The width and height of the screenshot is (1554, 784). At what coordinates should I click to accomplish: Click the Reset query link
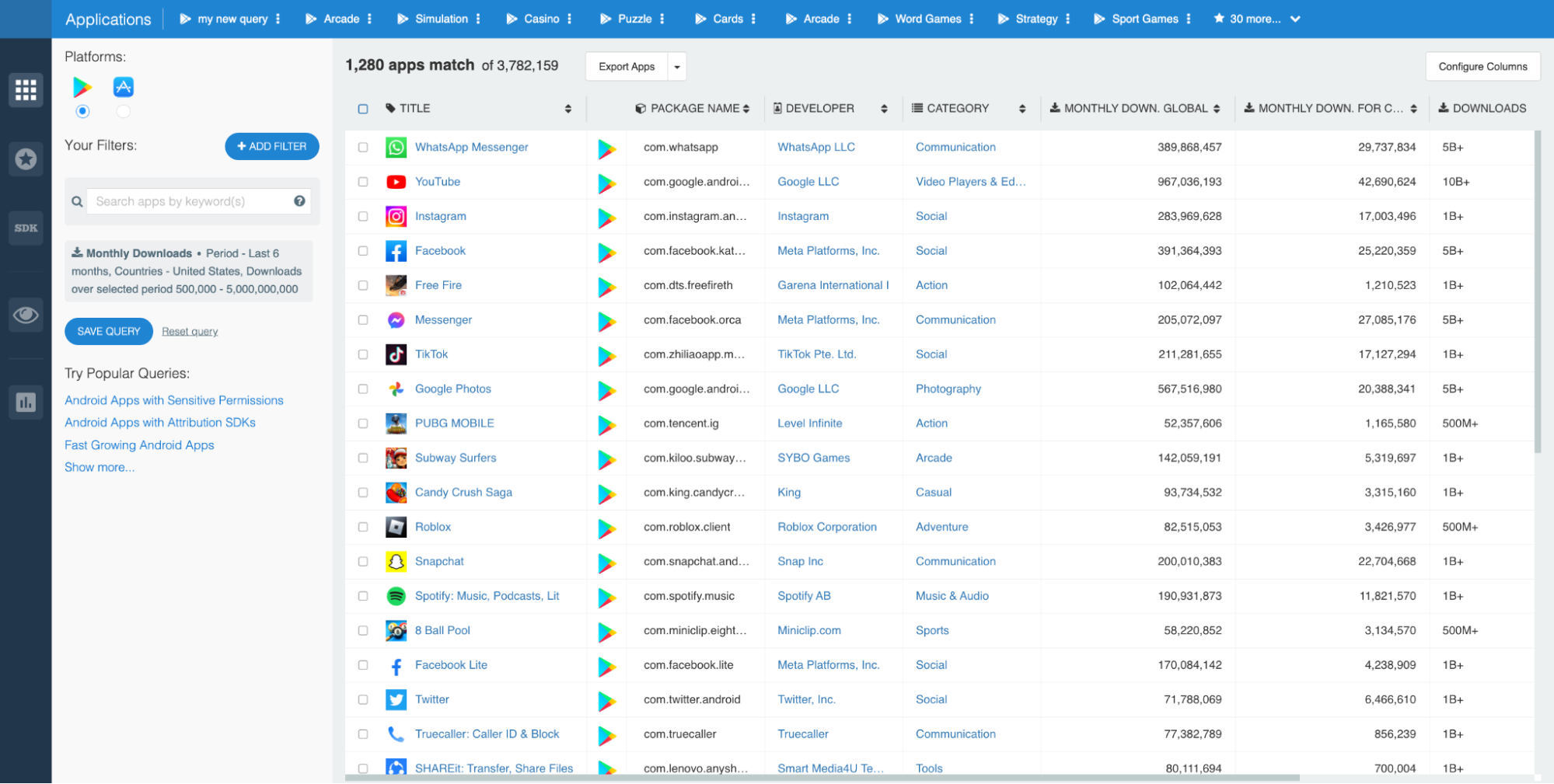click(190, 332)
